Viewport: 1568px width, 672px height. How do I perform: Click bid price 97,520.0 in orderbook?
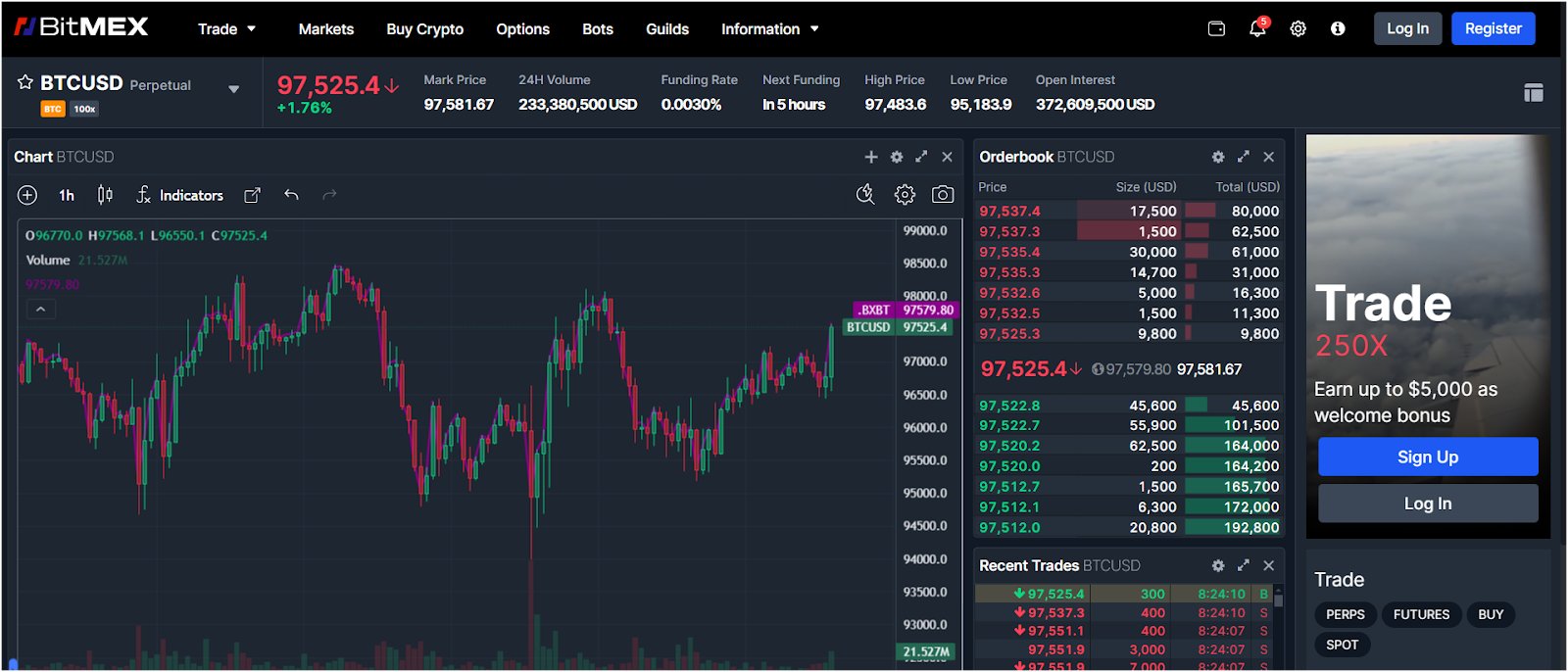pos(1009,466)
